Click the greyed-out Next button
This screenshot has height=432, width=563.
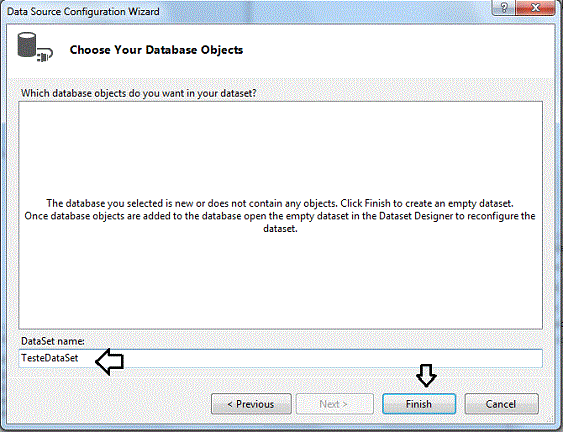335,404
